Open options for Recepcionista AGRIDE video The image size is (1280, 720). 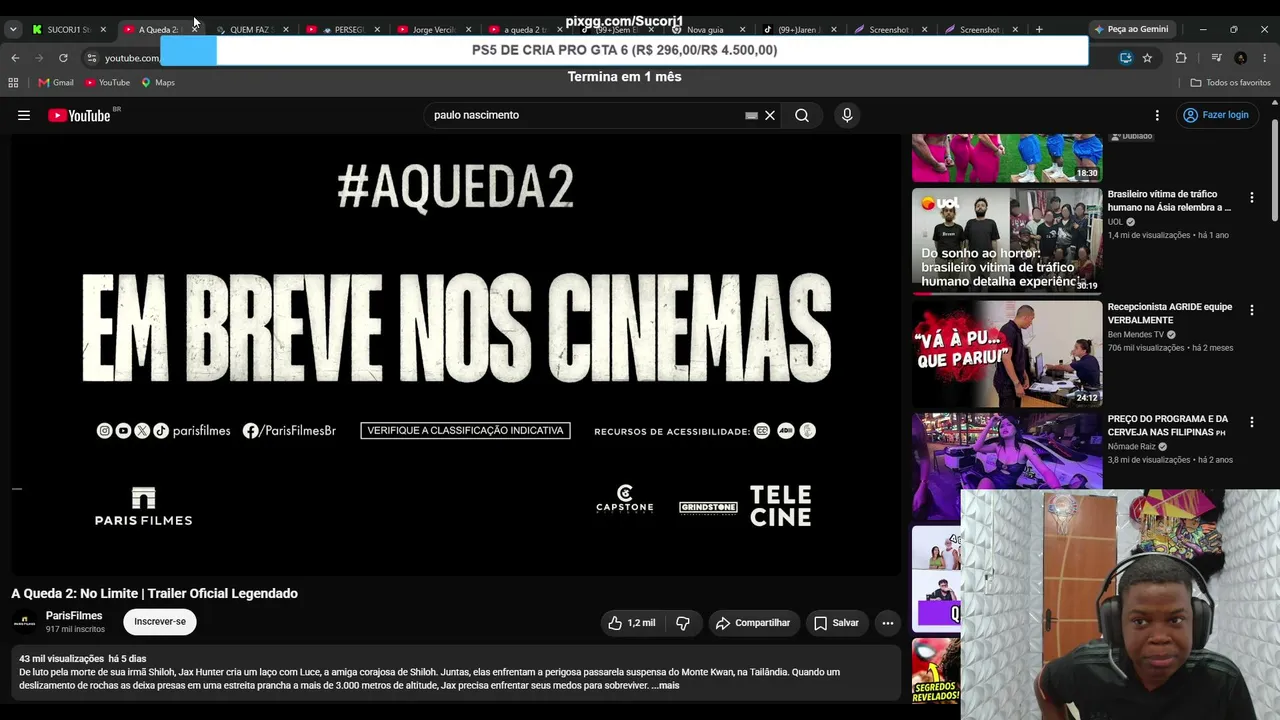[x=1251, y=311]
